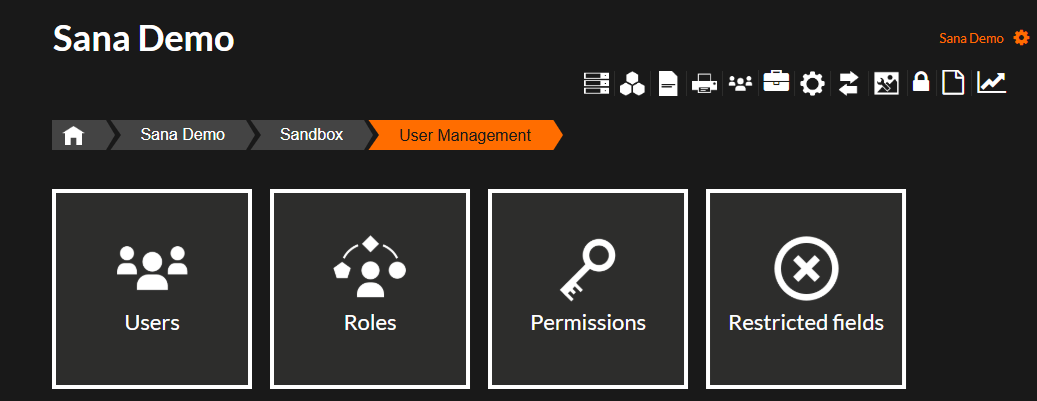The height and width of the screenshot is (401, 1037).
Task: Open the printer toolbar icon
Action: click(x=704, y=84)
